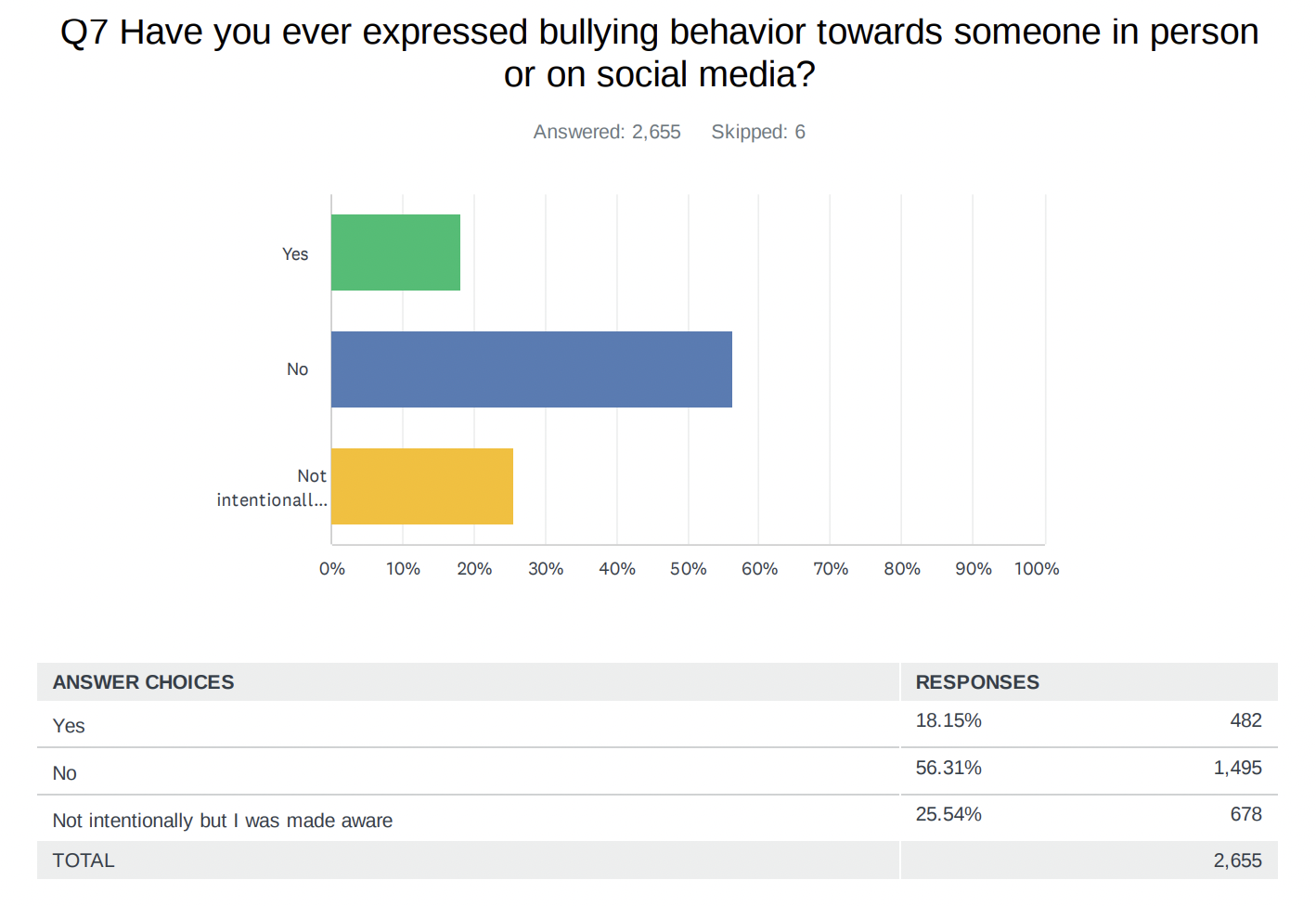Click the 100% axis tick label
This screenshot has height=906, width=1316.
pos(1037,569)
